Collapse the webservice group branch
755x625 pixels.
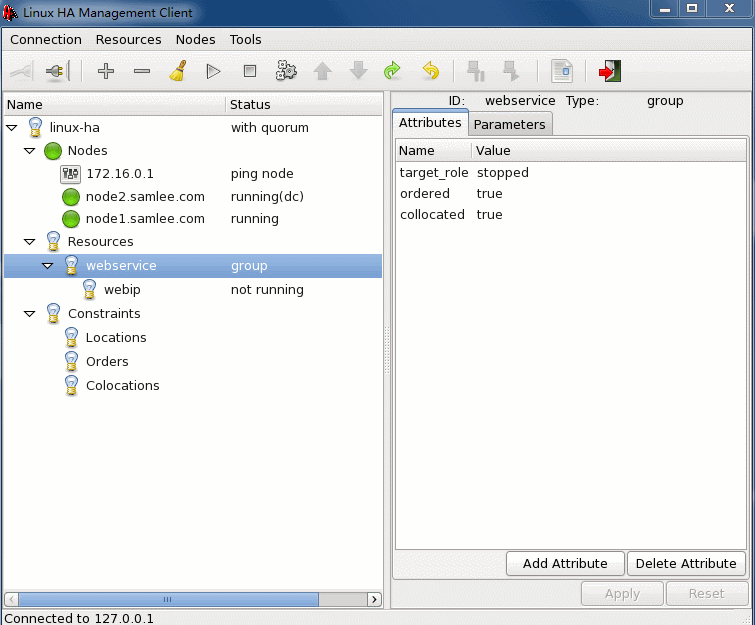pos(48,266)
